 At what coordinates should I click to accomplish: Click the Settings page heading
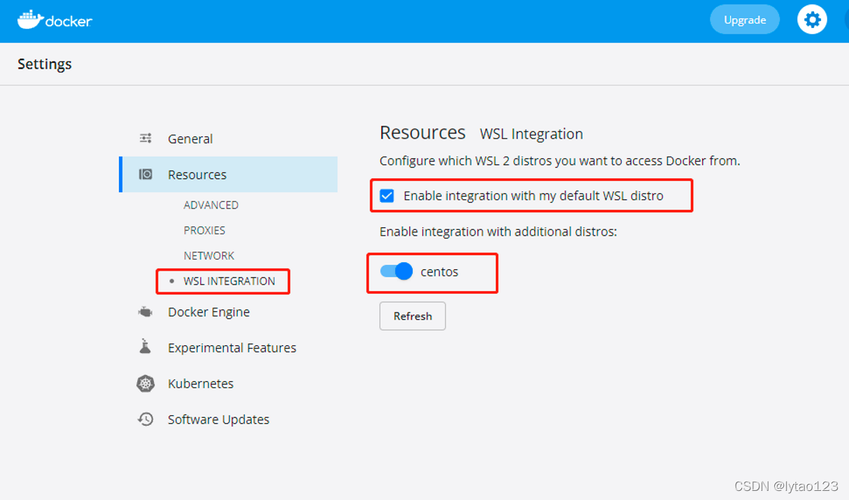pos(44,64)
